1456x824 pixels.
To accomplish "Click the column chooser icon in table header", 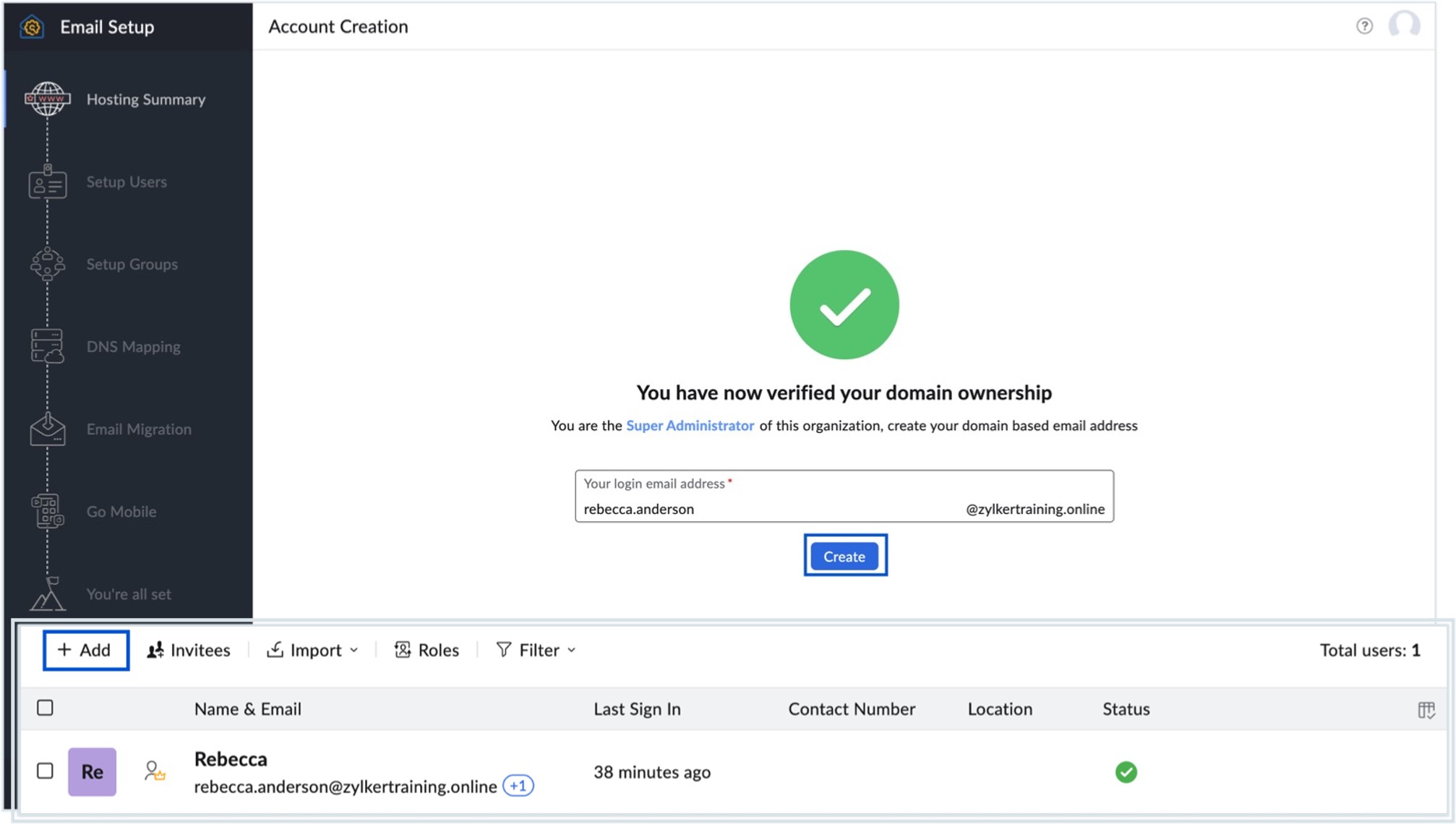I will (1426, 710).
